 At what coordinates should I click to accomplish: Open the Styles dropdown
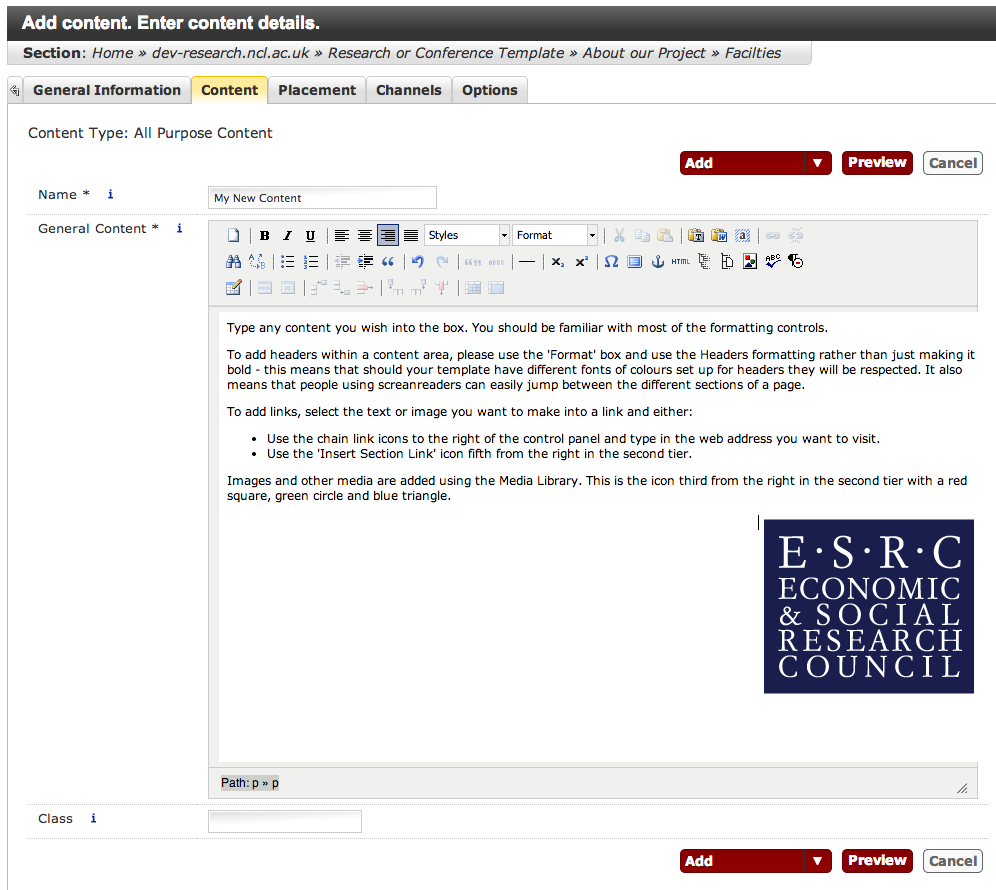tap(467, 235)
